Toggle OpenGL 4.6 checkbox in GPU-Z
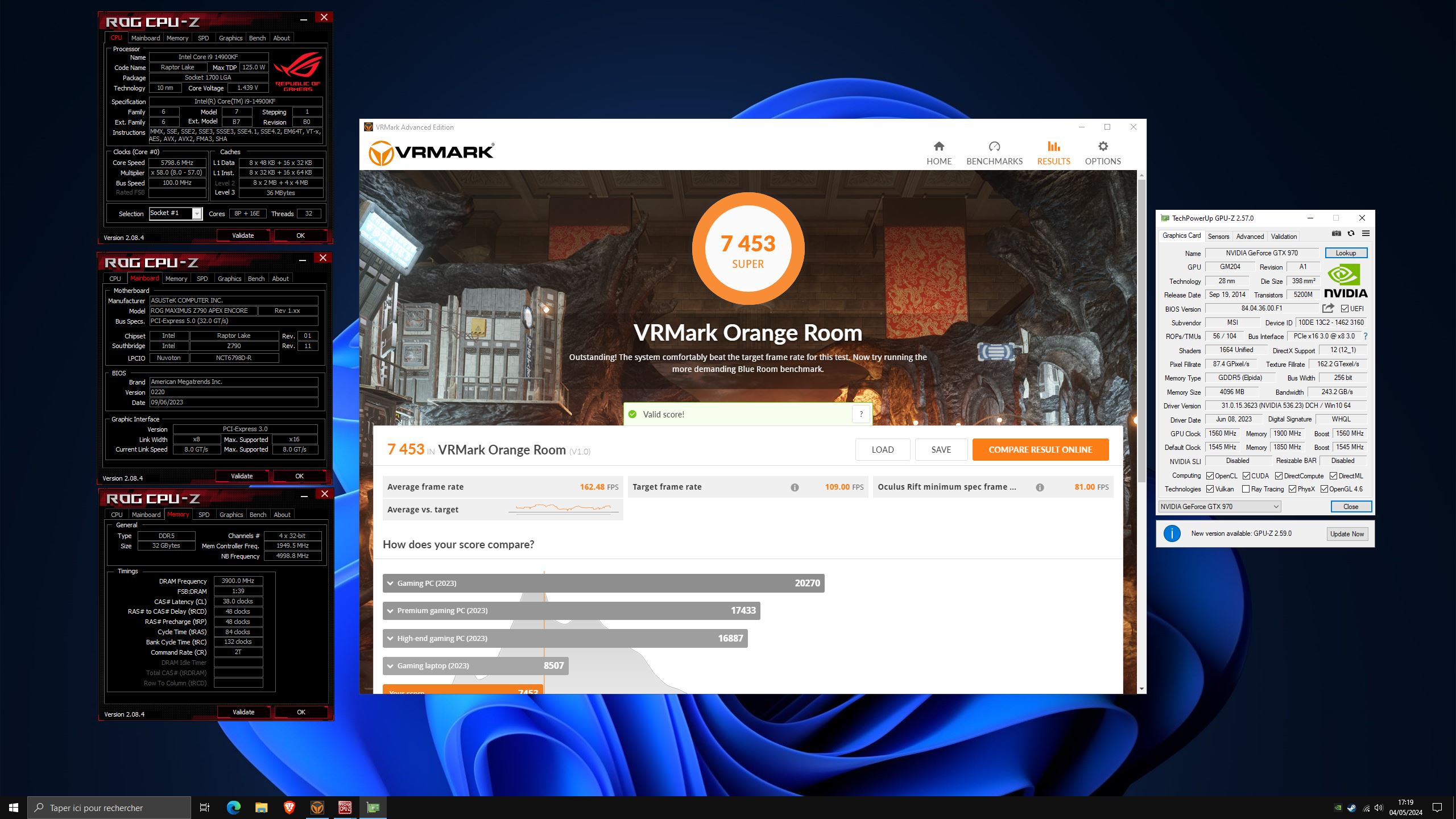1456x819 pixels. (x=1324, y=489)
